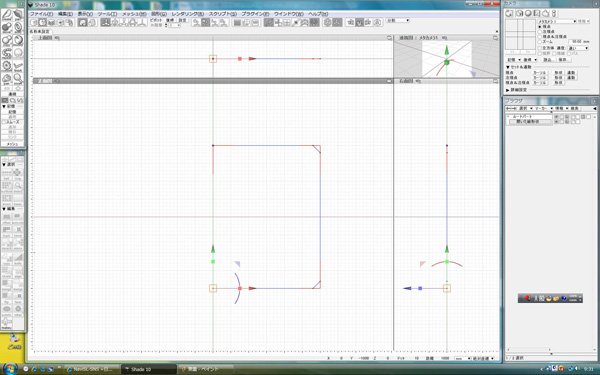Pick the divide edit tool
The image size is (600, 375).
click(x=7, y=271)
